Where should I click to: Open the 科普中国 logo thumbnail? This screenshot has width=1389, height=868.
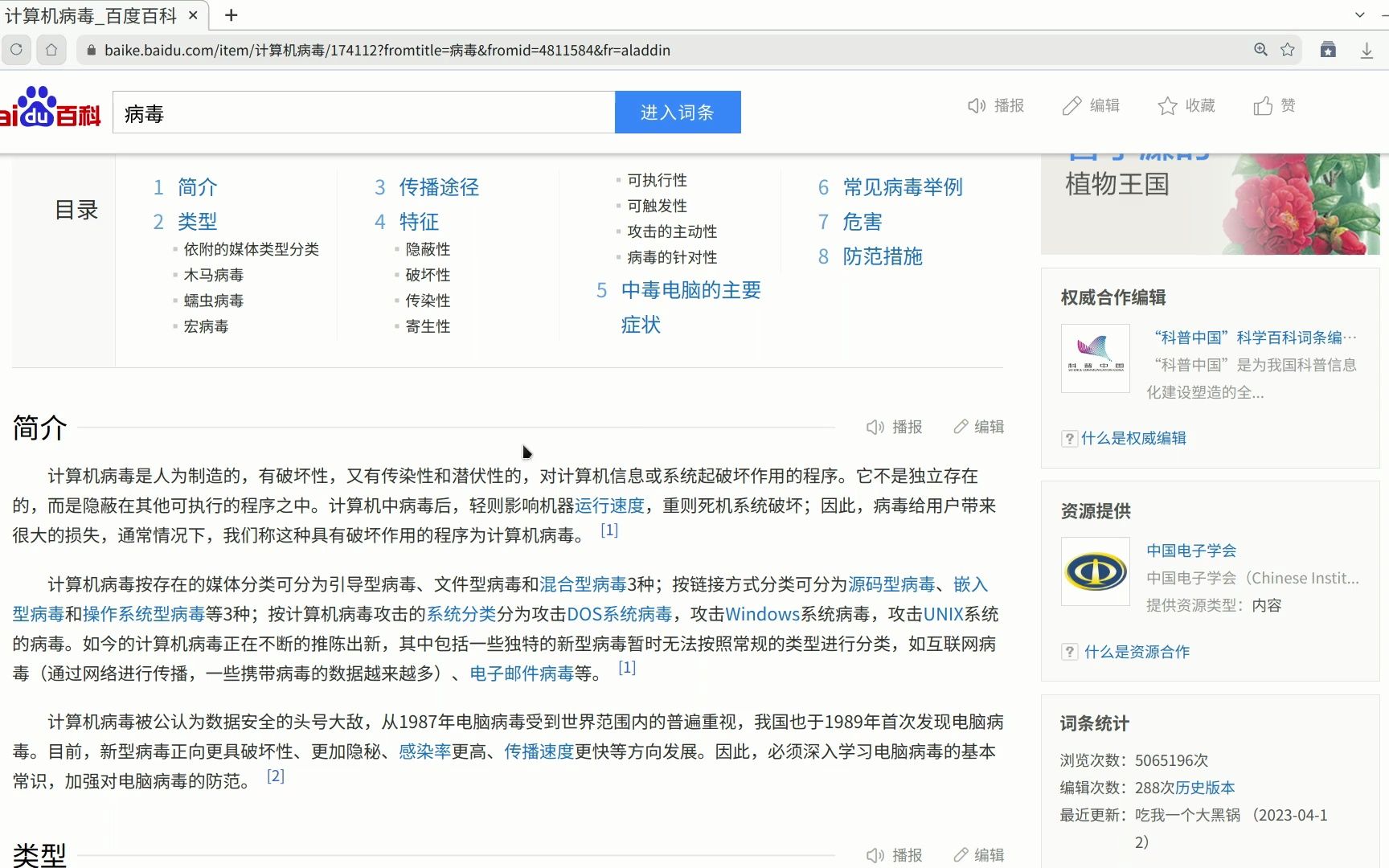pos(1096,358)
